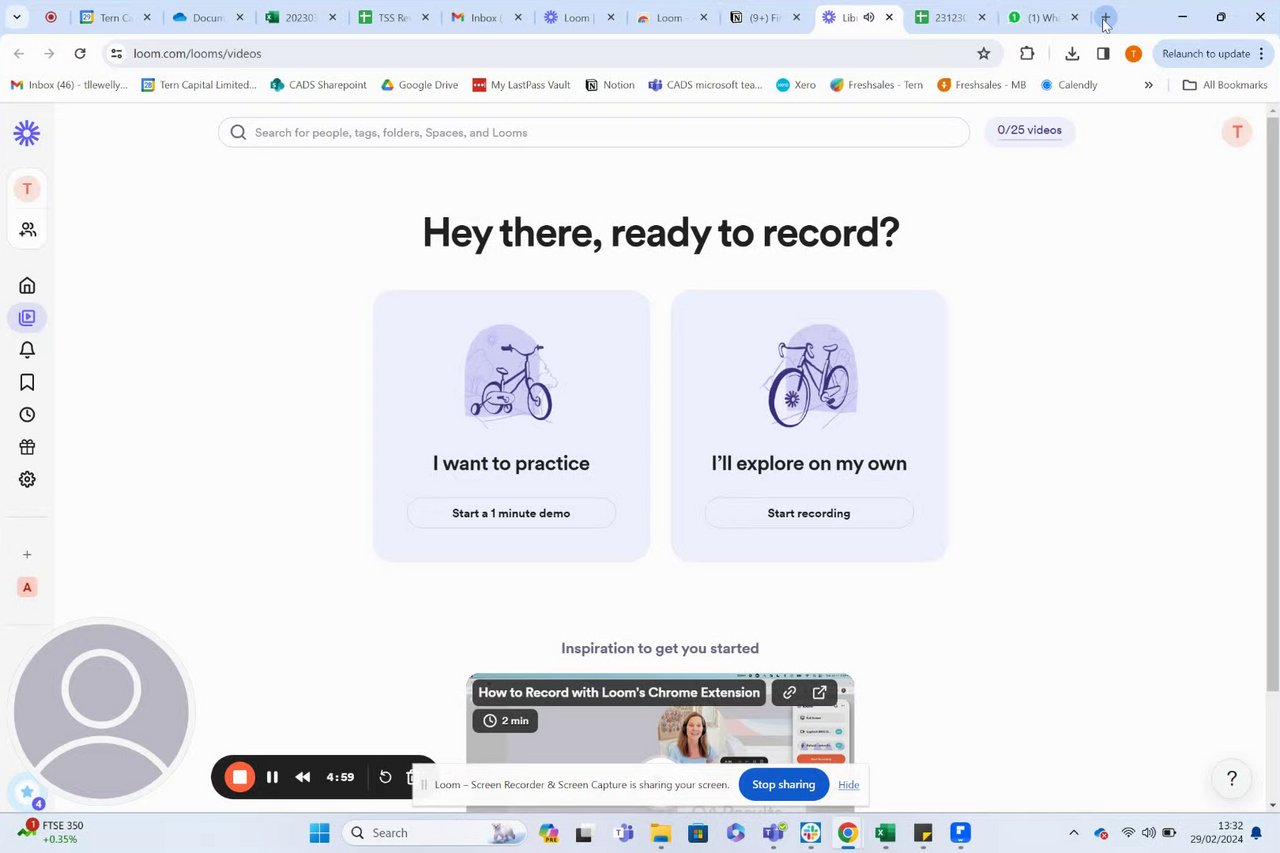Go to Home via sidebar house icon

click(27, 286)
